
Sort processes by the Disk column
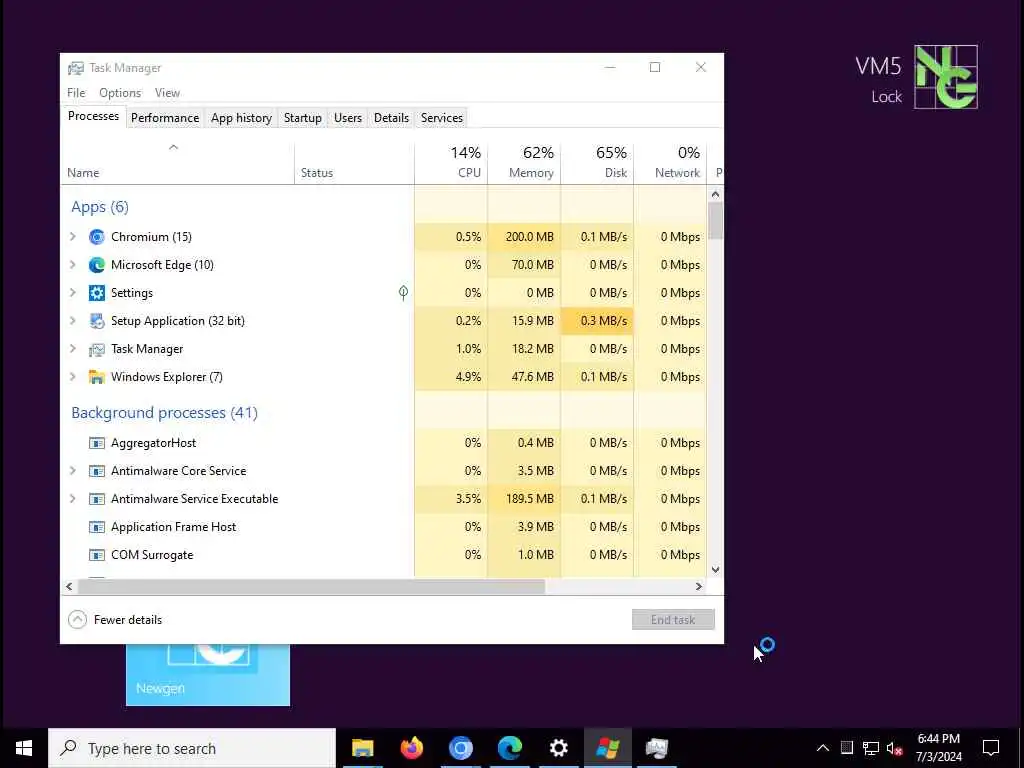597,162
